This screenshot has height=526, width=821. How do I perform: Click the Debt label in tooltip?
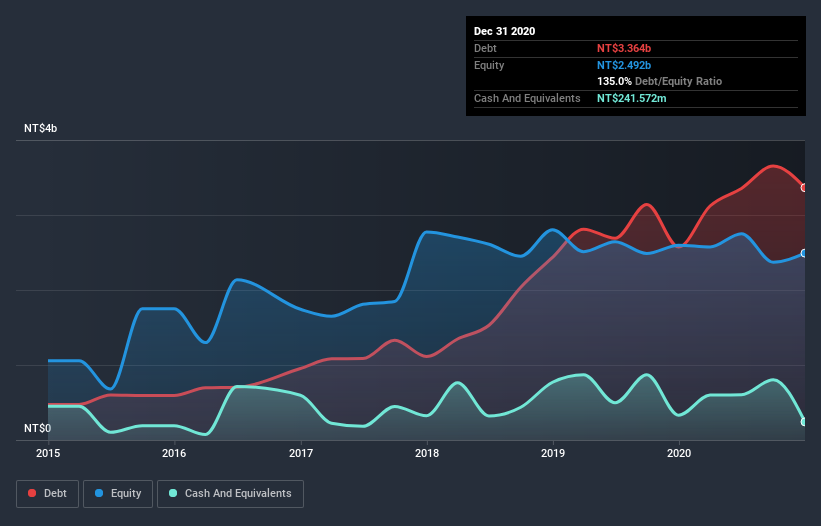point(485,48)
